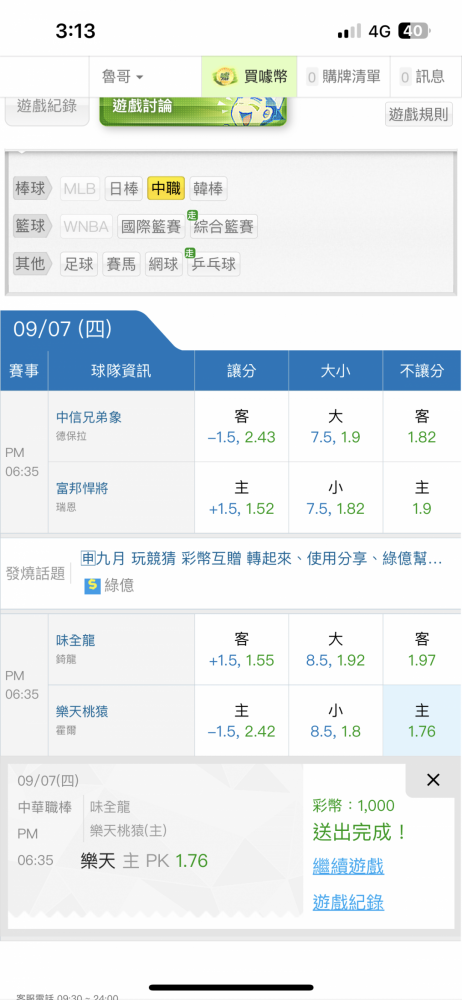Open team link 樂天桃猿
The width and height of the screenshot is (462, 1000).
[x=82, y=711]
